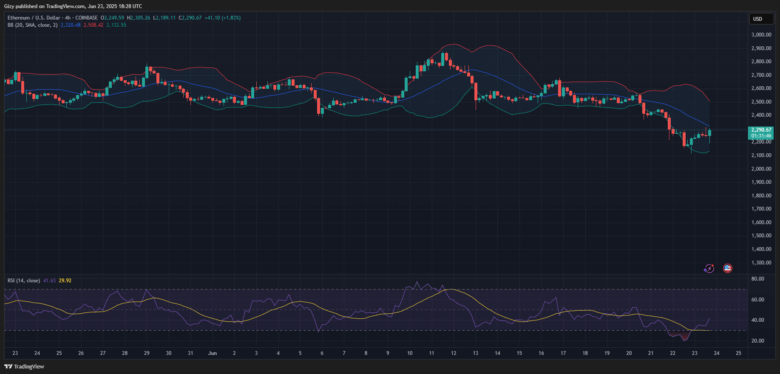Click date 29 on the time axis

[x=146, y=353]
